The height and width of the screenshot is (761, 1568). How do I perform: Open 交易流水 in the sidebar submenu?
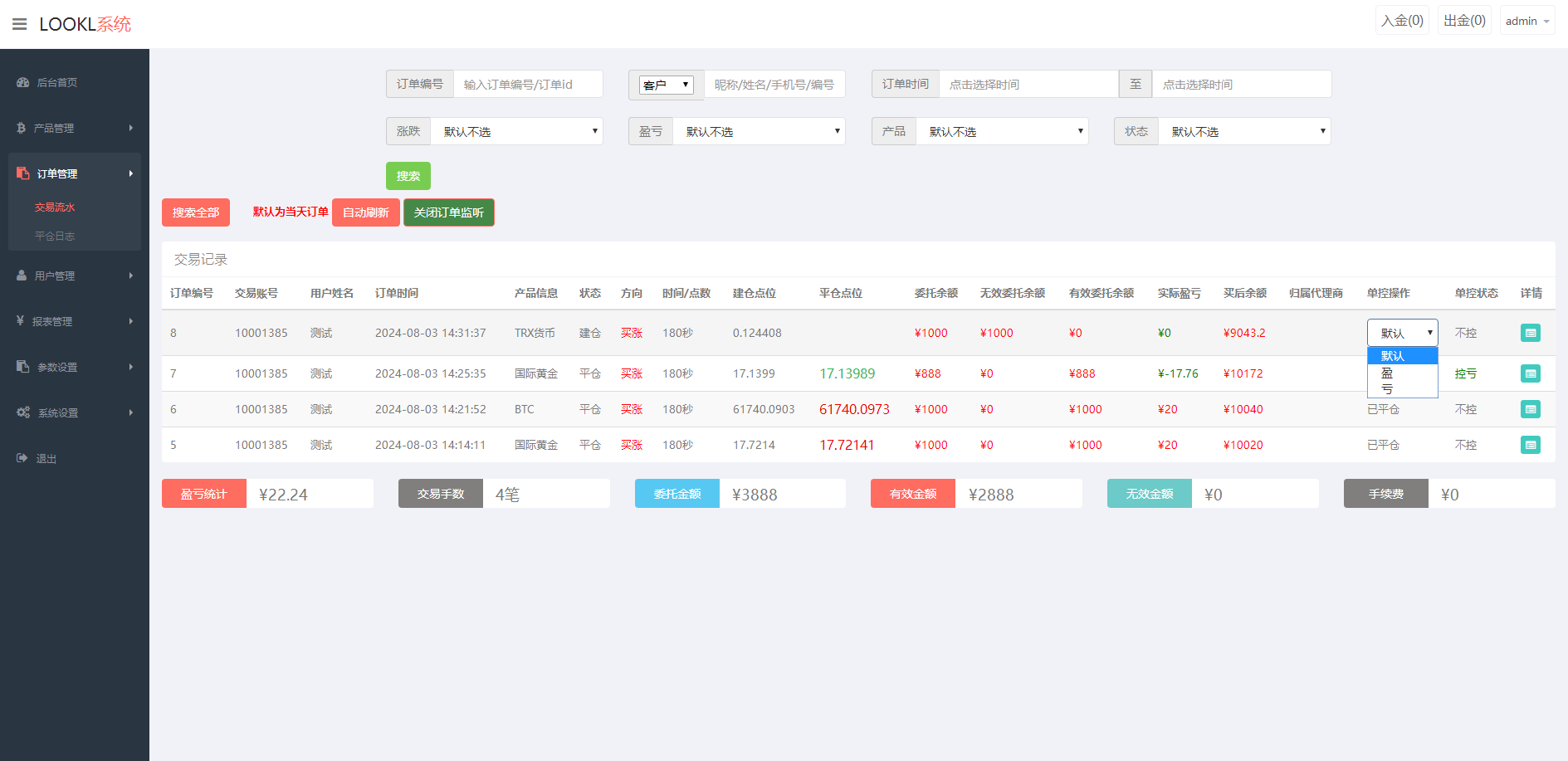coord(55,207)
